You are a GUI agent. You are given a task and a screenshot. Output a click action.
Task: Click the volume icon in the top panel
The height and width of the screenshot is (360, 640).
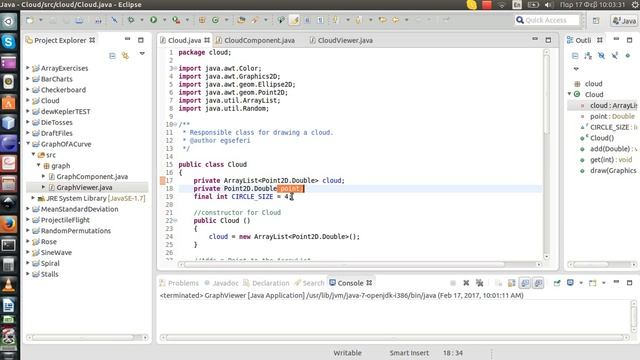(x=548, y=4)
